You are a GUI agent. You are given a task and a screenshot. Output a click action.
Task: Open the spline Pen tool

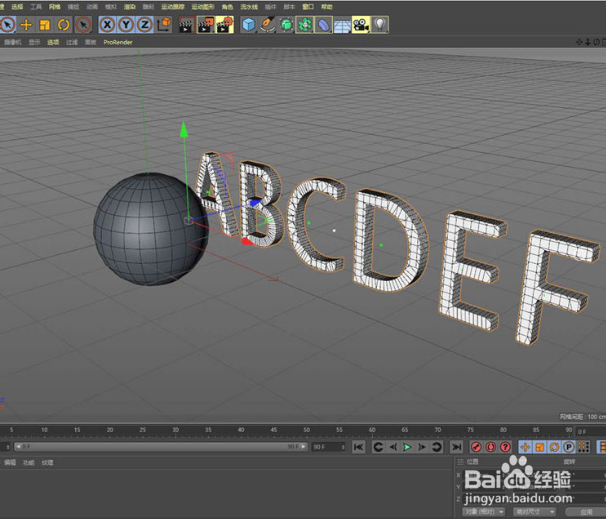click(267, 25)
